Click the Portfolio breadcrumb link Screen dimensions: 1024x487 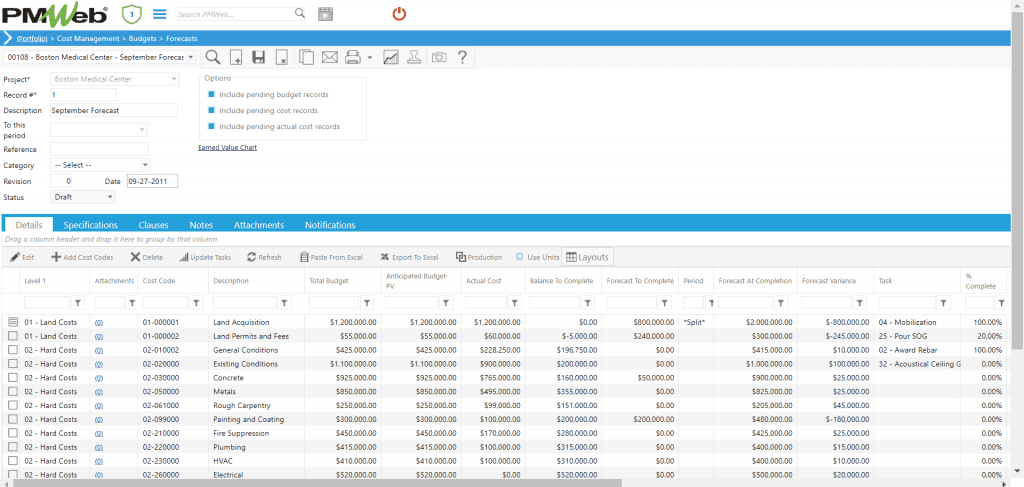31,39
